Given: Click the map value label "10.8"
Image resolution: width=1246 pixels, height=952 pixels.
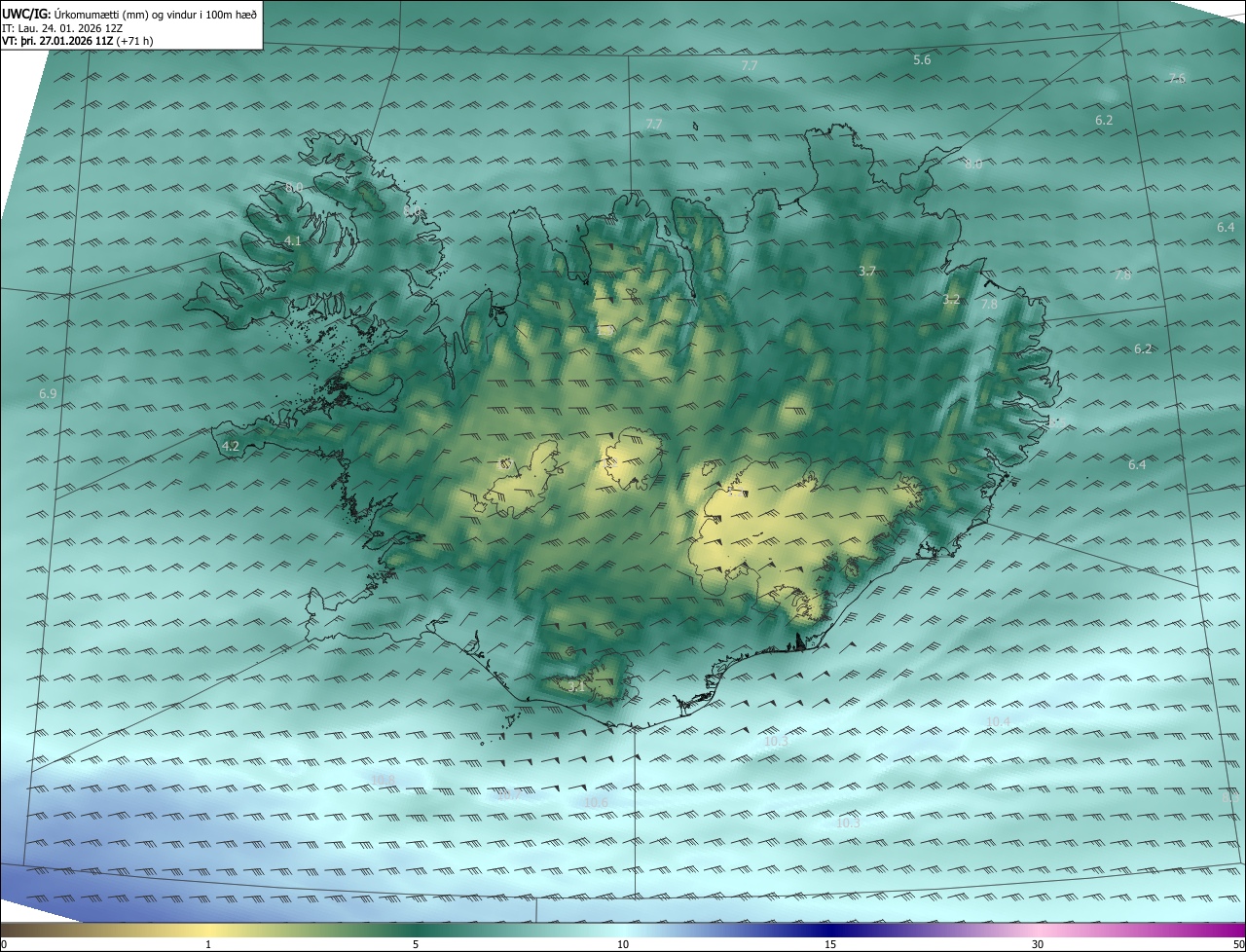Looking at the screenshot, I should click(383, 780).
